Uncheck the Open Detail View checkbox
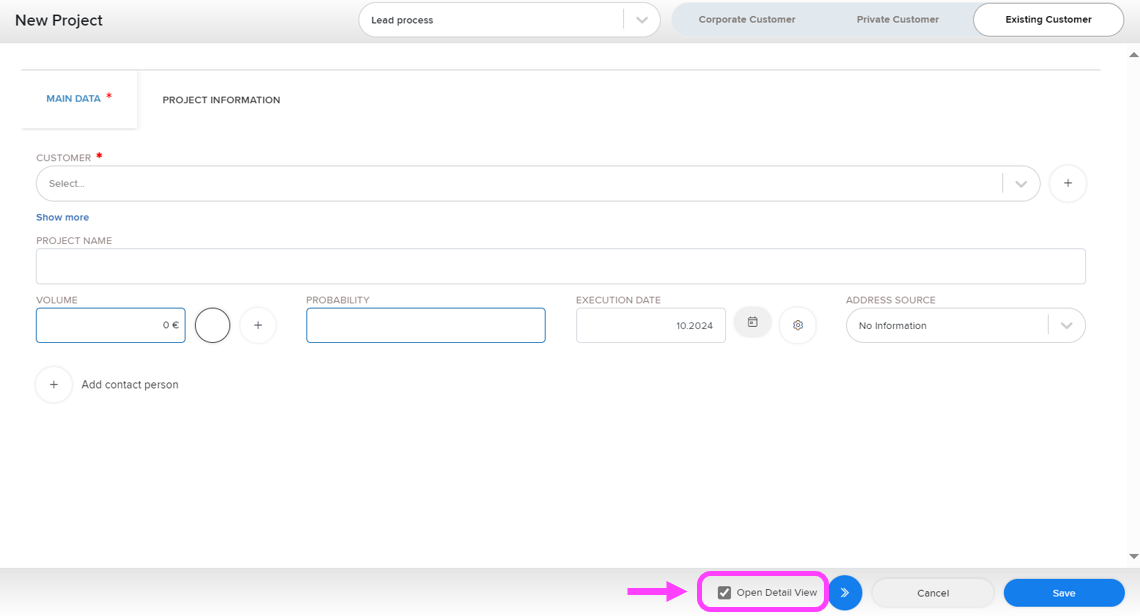Screen dimensions: 1140x616 pos(724,593)
